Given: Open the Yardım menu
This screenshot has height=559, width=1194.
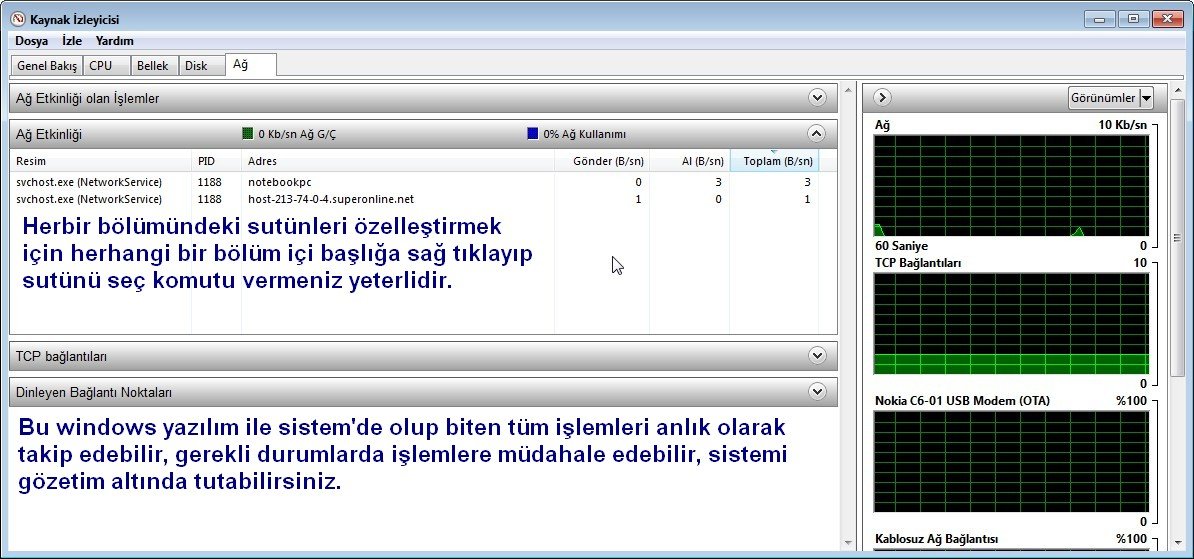Looking at the screenshot, I should 114,41.
